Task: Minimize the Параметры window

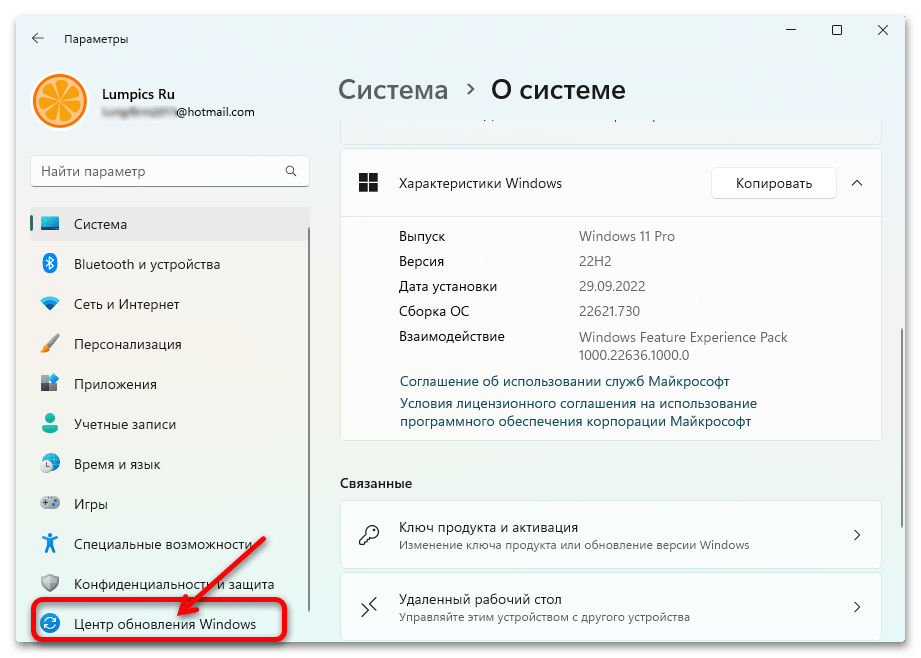Action: (x=791, y=29)
